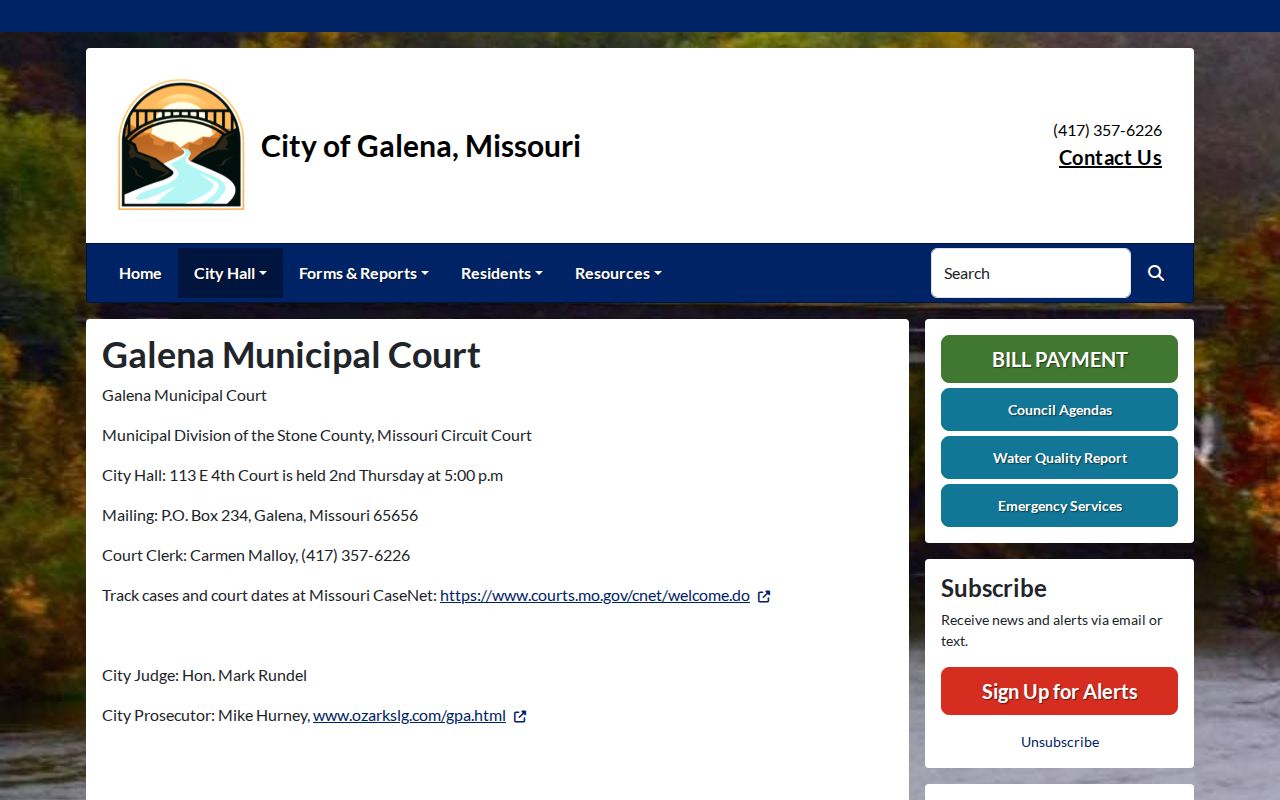Open the Resources dropdown menu
This screenshot has height=800, width=1280.
pyautogui.click(x=618, y=273)
